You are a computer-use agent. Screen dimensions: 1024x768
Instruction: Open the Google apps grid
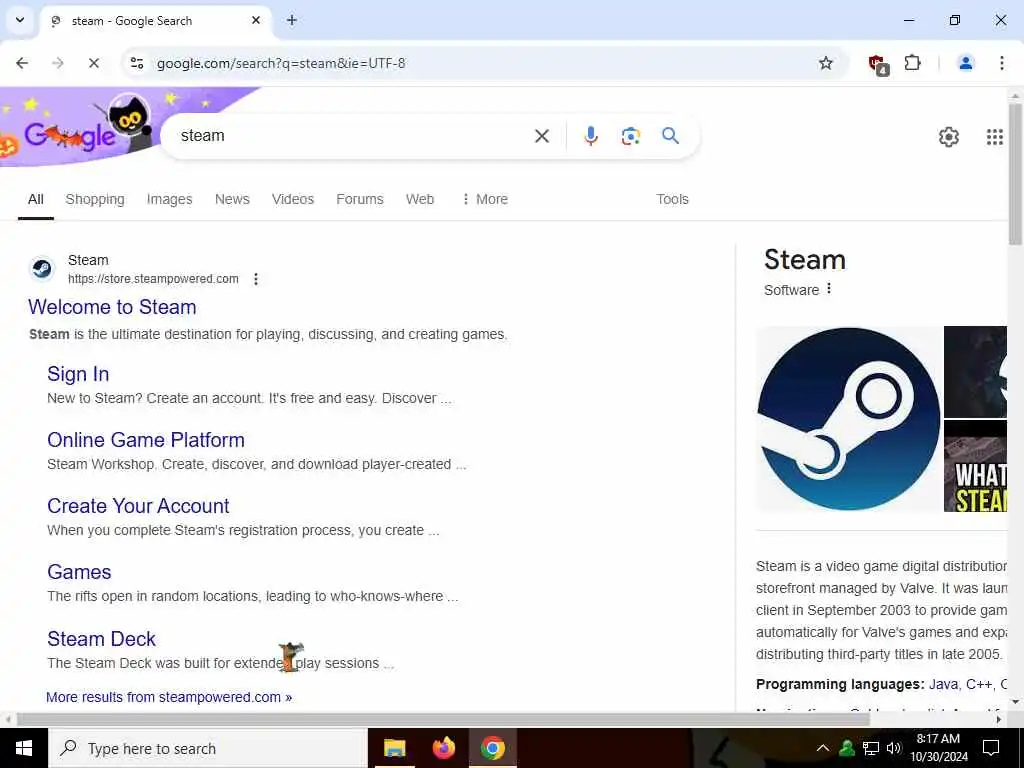tap(995, 136)
